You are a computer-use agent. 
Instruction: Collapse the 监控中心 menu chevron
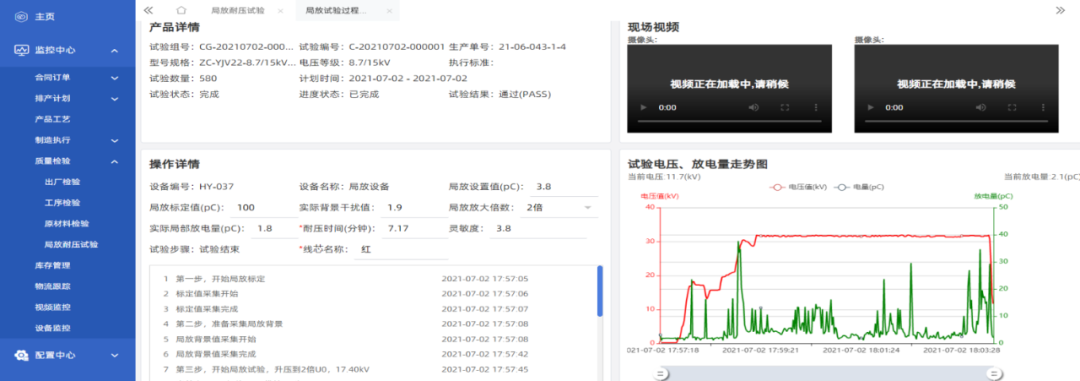[114, 51]
